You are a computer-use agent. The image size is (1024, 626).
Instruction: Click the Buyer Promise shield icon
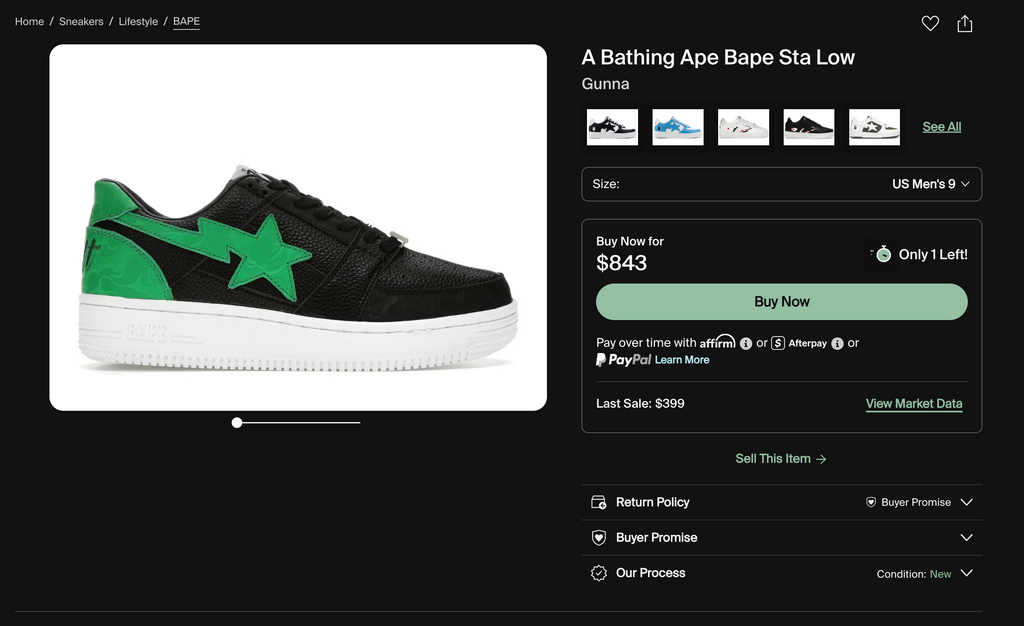point(599,538)
